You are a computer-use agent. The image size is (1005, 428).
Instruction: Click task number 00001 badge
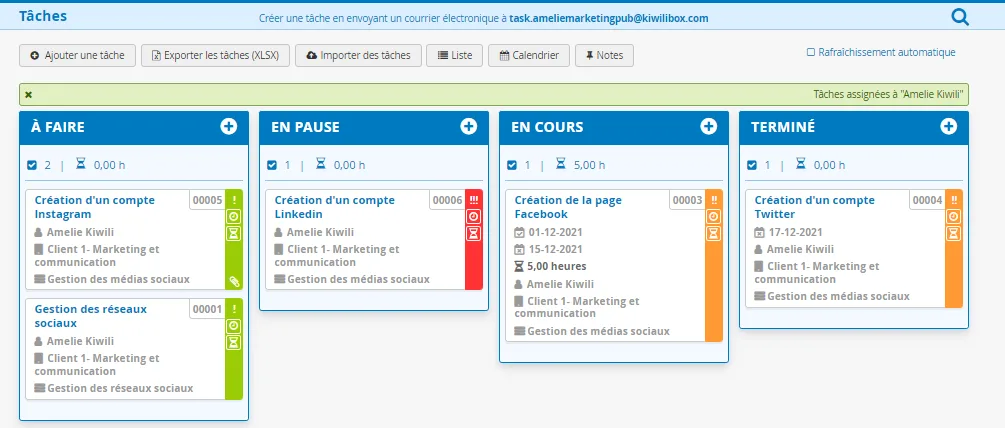[x=207, y=309]
